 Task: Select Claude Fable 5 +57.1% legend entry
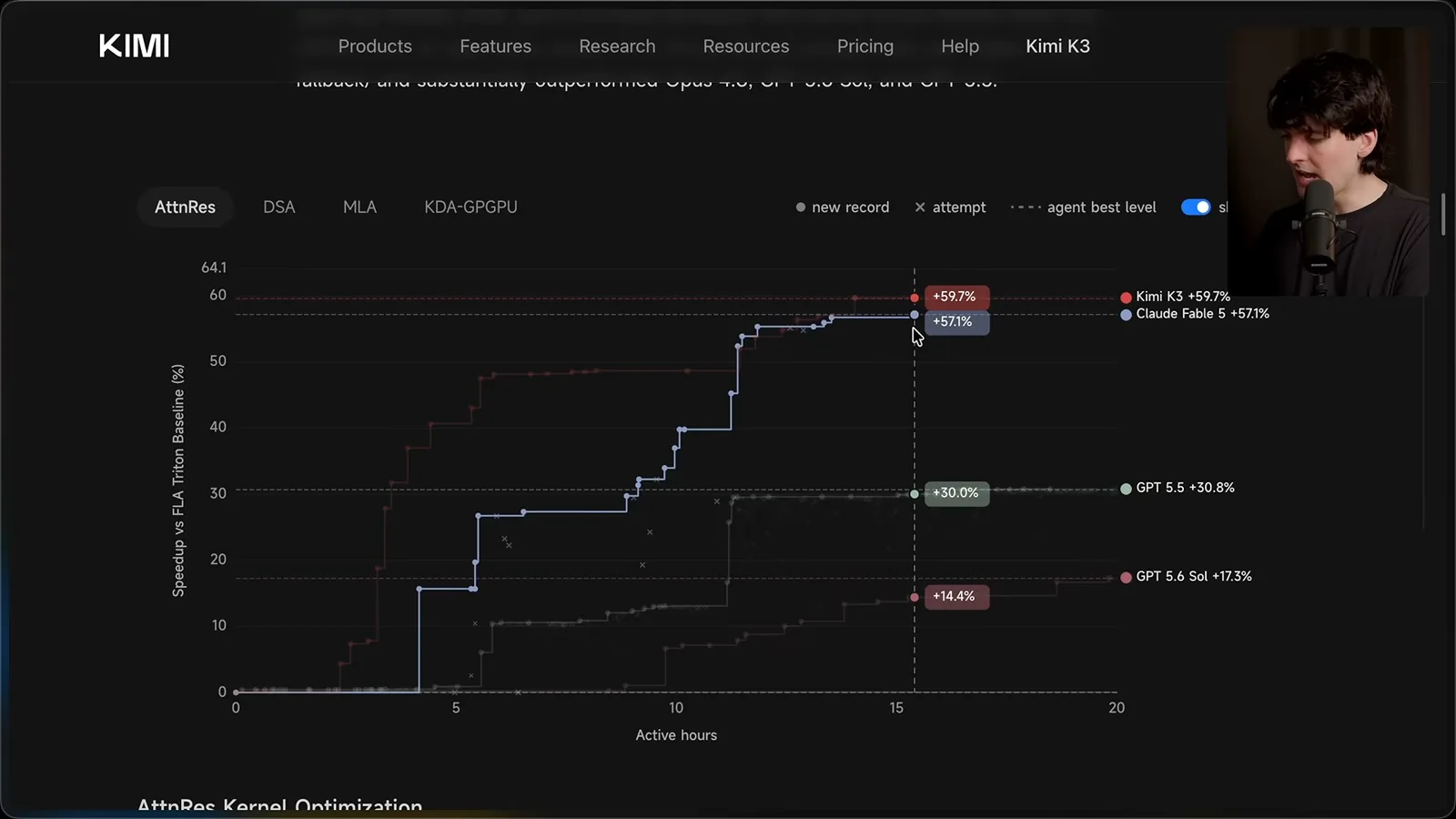coord(1195,314)
